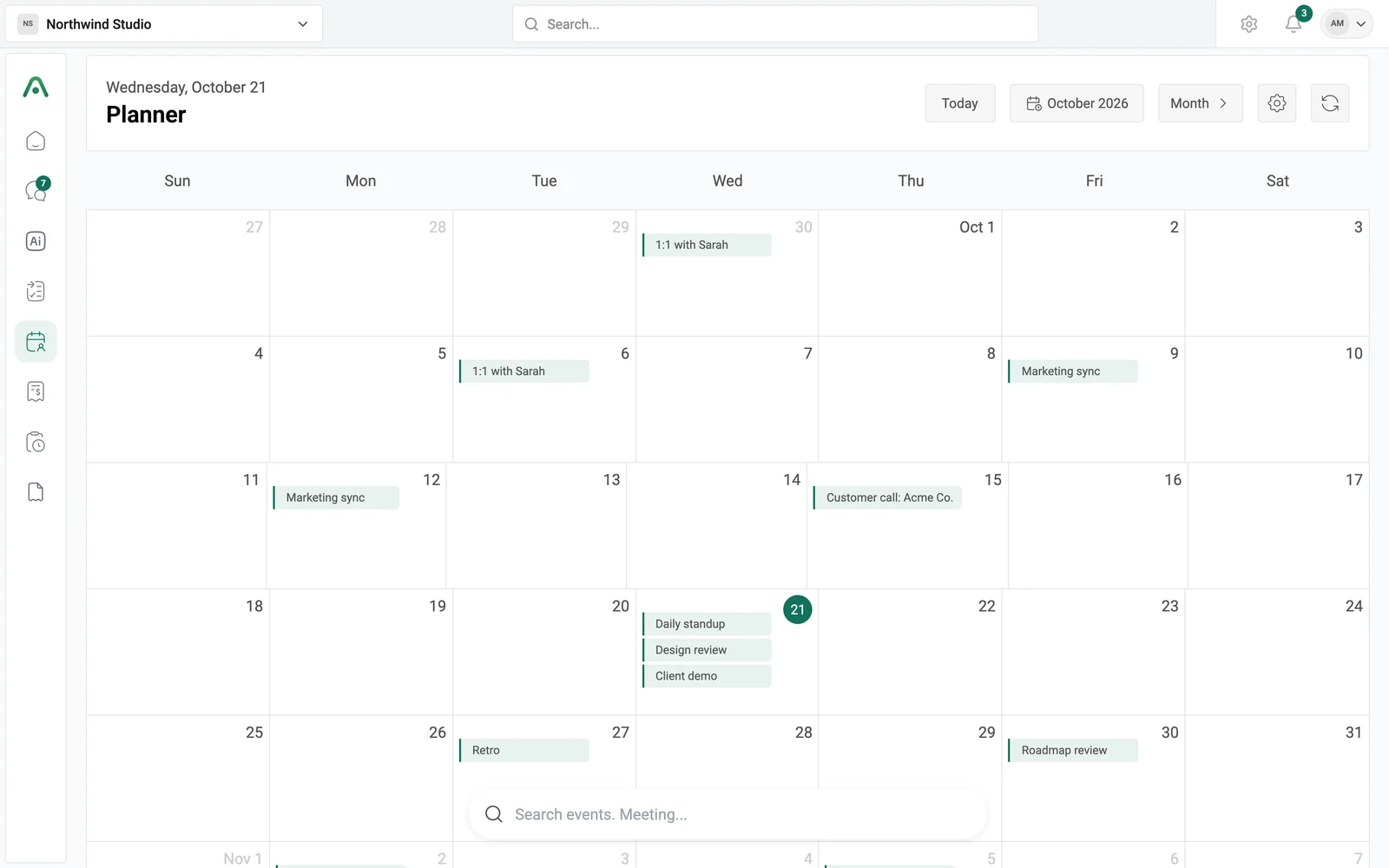Select October 14 day number
This screenshot has height=868, width=1389.
[792, 480]
